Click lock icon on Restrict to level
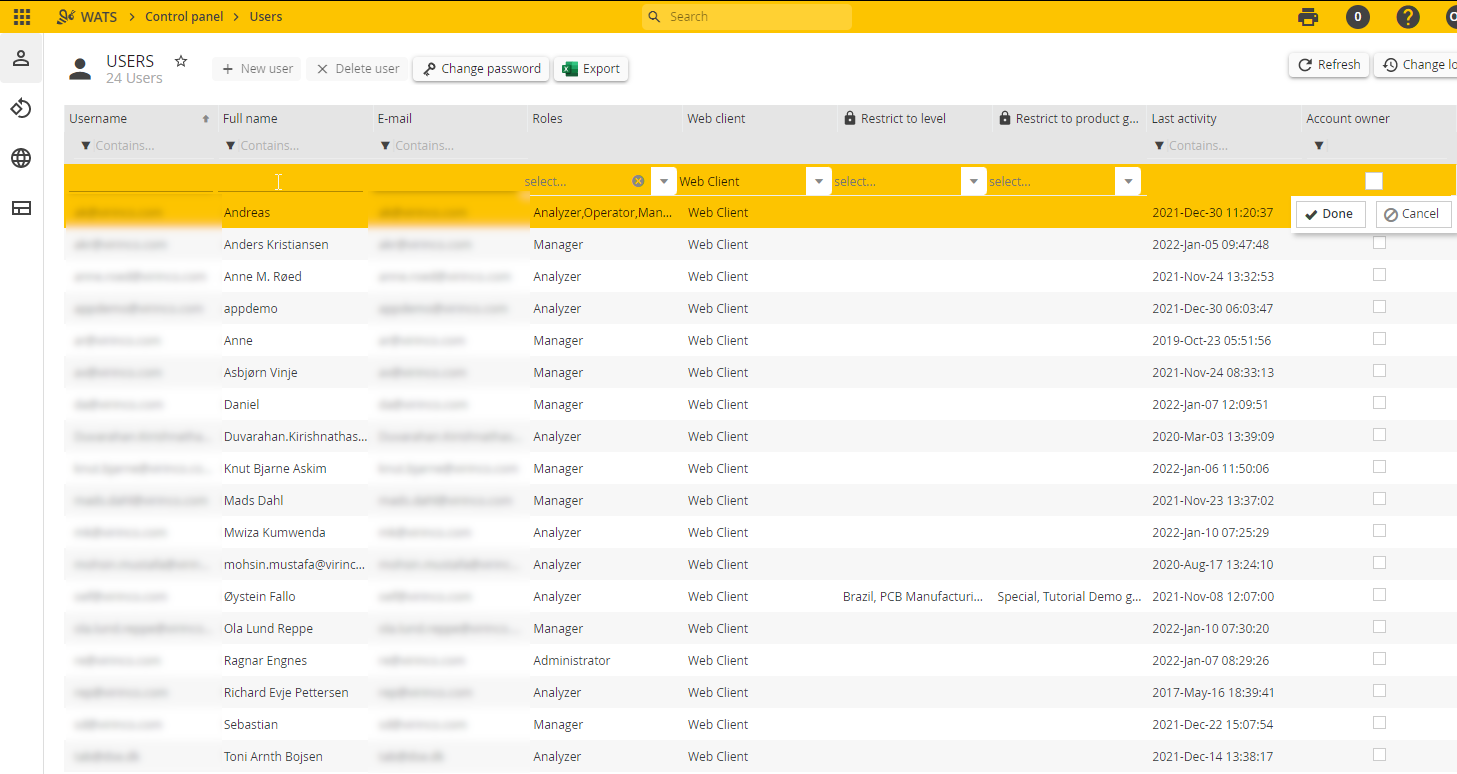The image size is (1457, 774). tap(850, 118)
